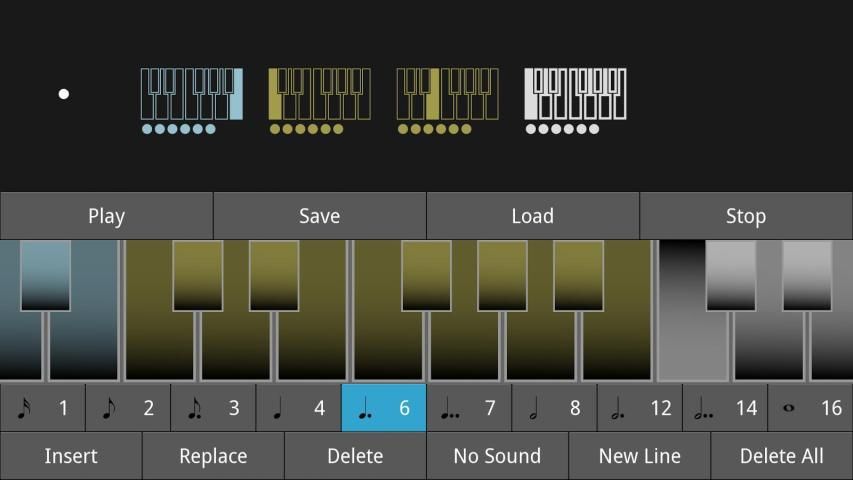Select the eighth note duration 2

128,408
